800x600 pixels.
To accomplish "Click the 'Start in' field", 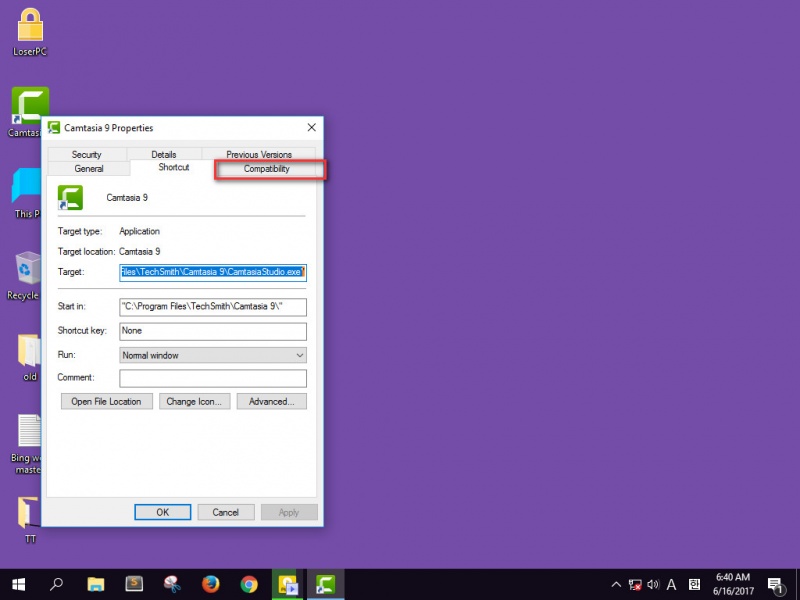I will click(213, 307).
